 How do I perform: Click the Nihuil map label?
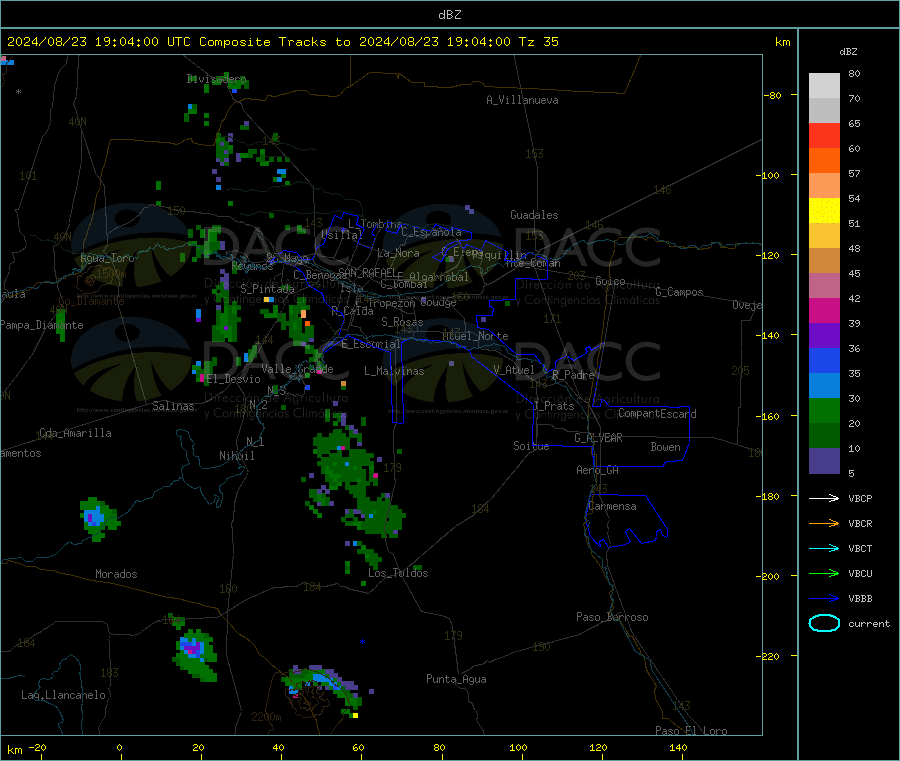[236, 456]
